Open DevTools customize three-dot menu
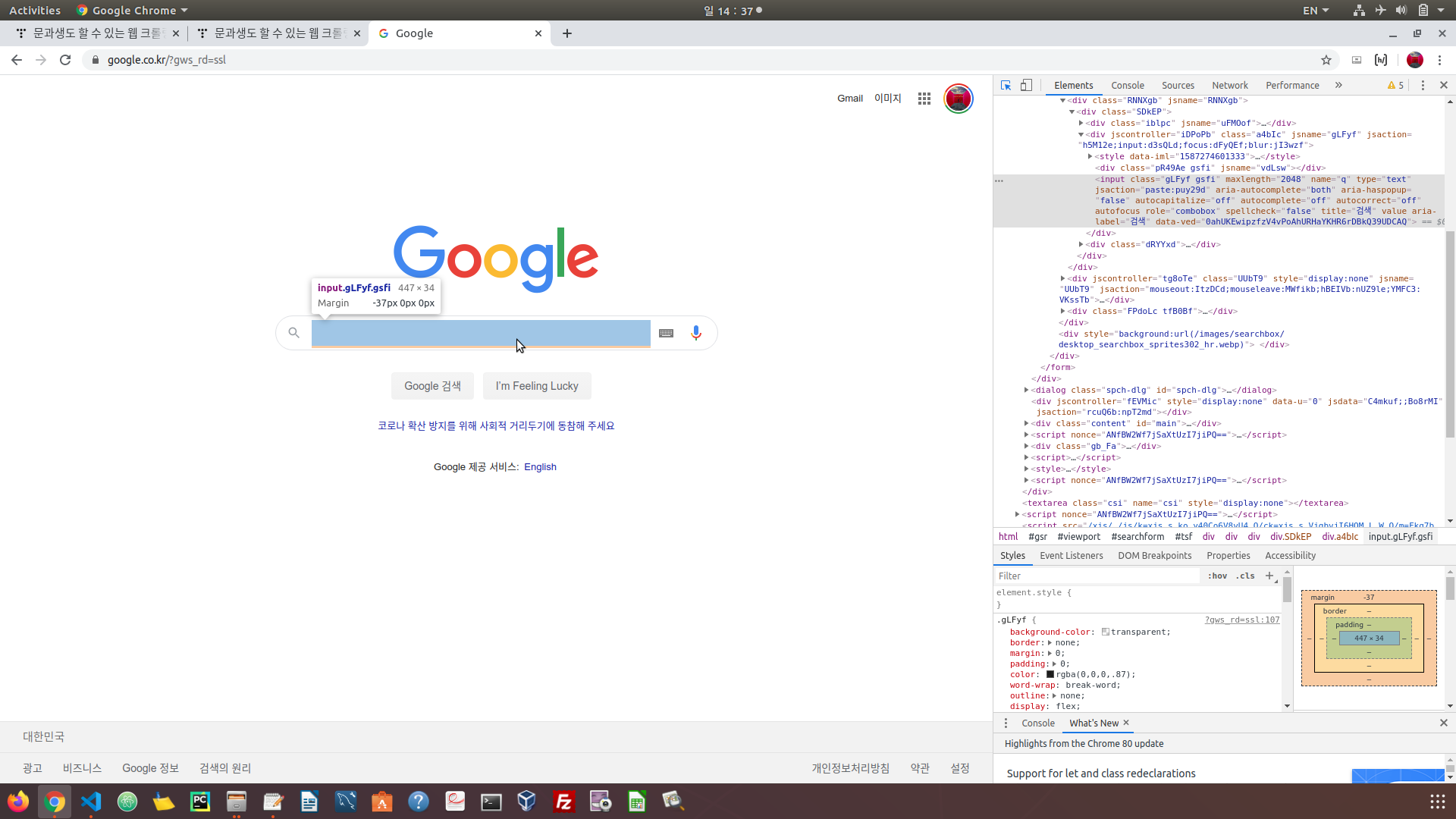The width and height of the screenshot is (1456, 819). [1423, 86]
